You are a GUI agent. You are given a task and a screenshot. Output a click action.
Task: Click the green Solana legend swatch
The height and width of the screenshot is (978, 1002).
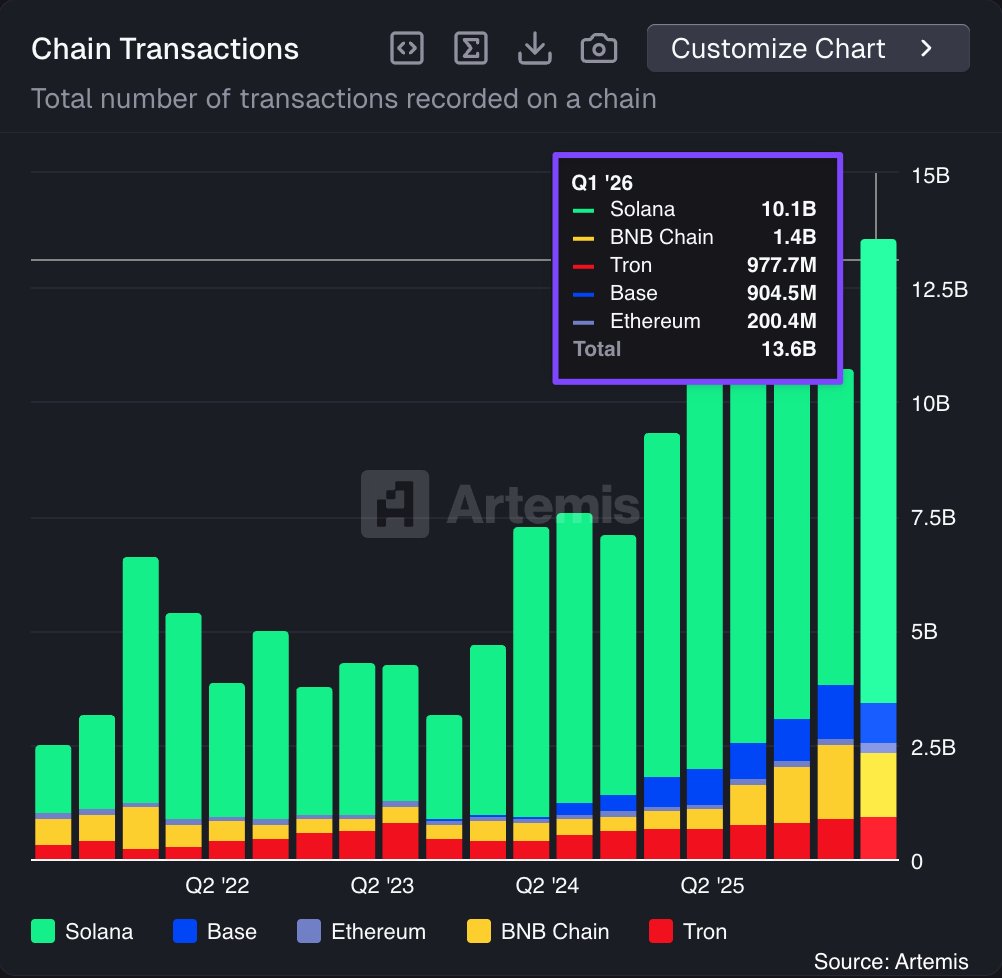pos(44,931)
